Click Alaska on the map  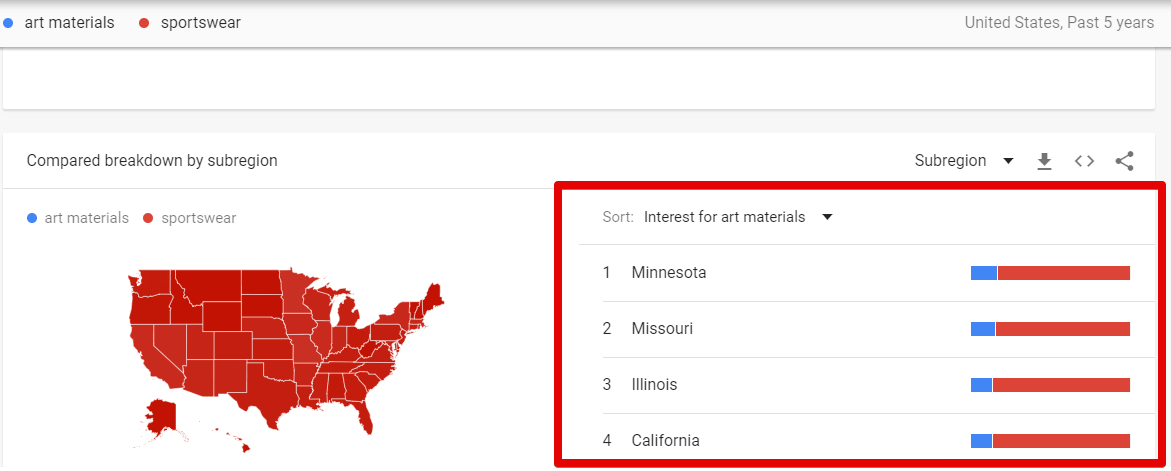coord(161,415)
